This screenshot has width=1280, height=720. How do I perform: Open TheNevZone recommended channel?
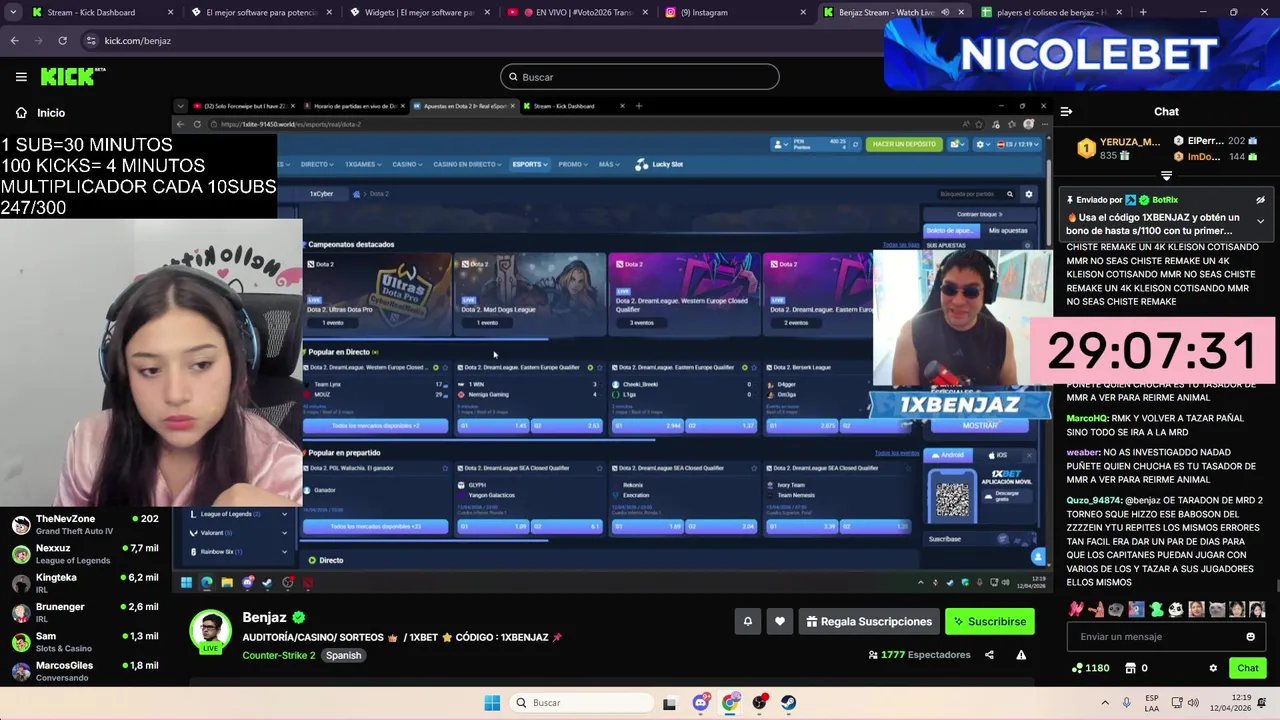point(85,525)
